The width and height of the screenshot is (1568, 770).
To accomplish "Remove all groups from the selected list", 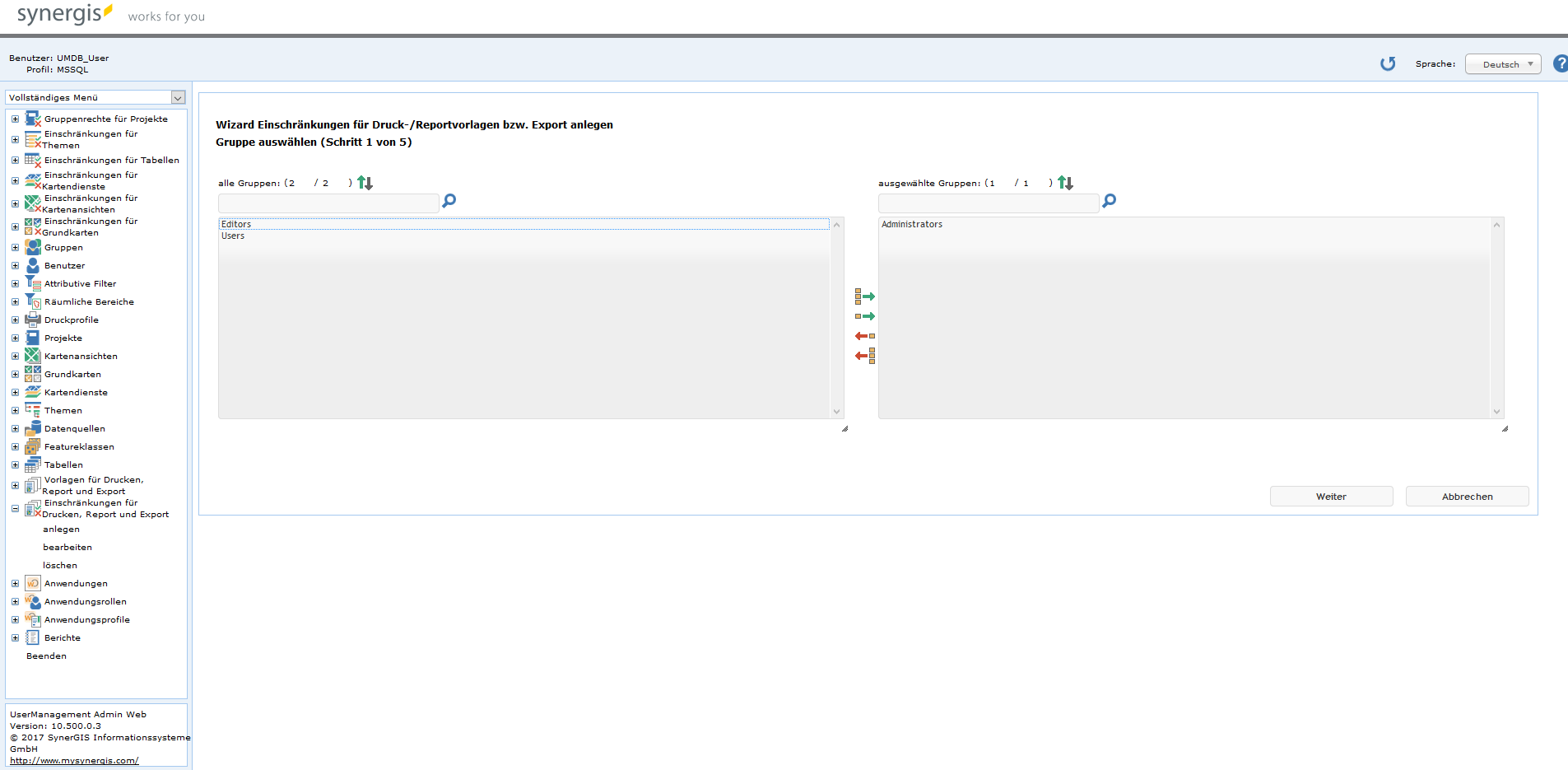I will click(x=864, y=356).
